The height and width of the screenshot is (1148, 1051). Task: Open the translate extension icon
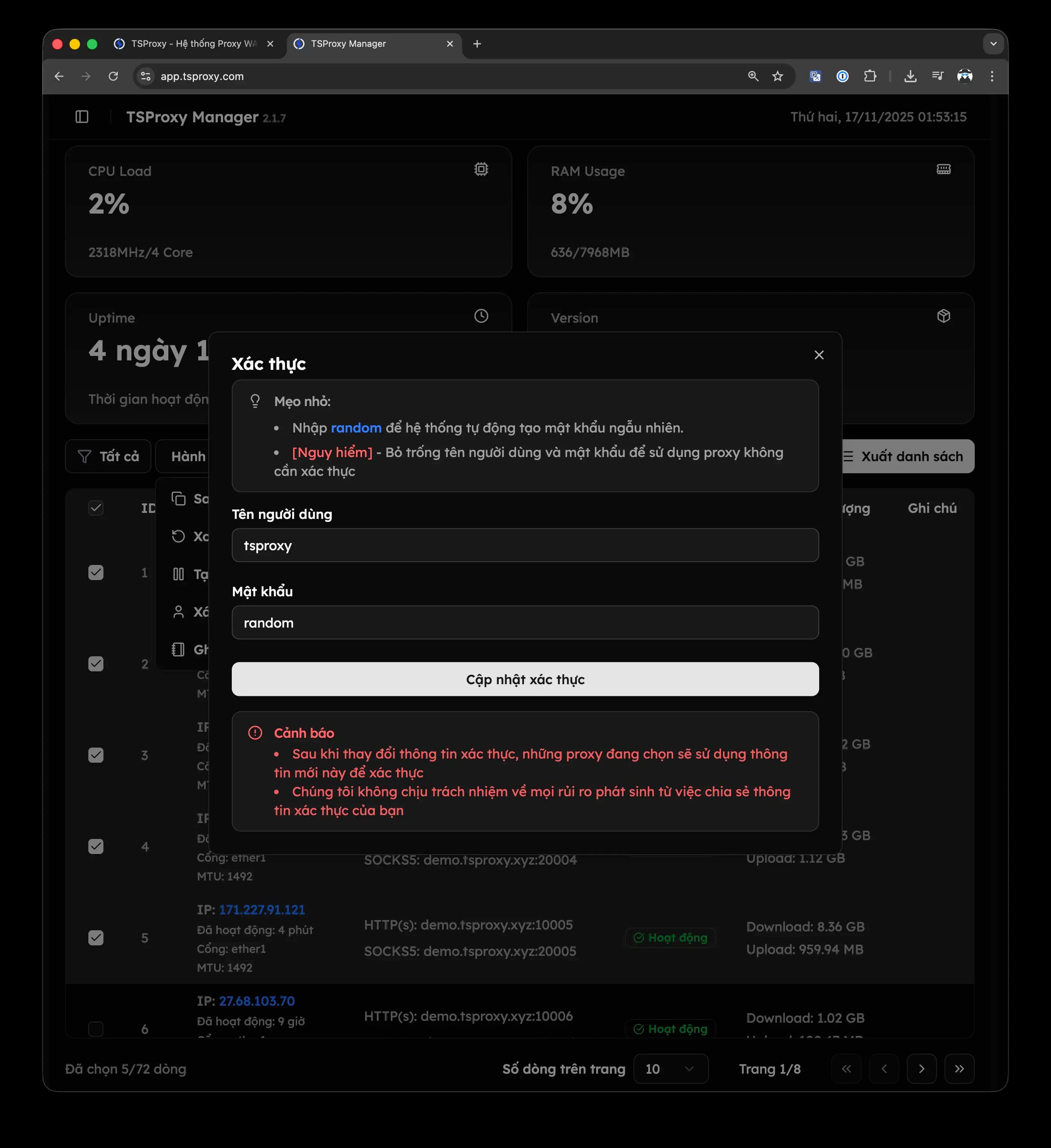[815, 76]
